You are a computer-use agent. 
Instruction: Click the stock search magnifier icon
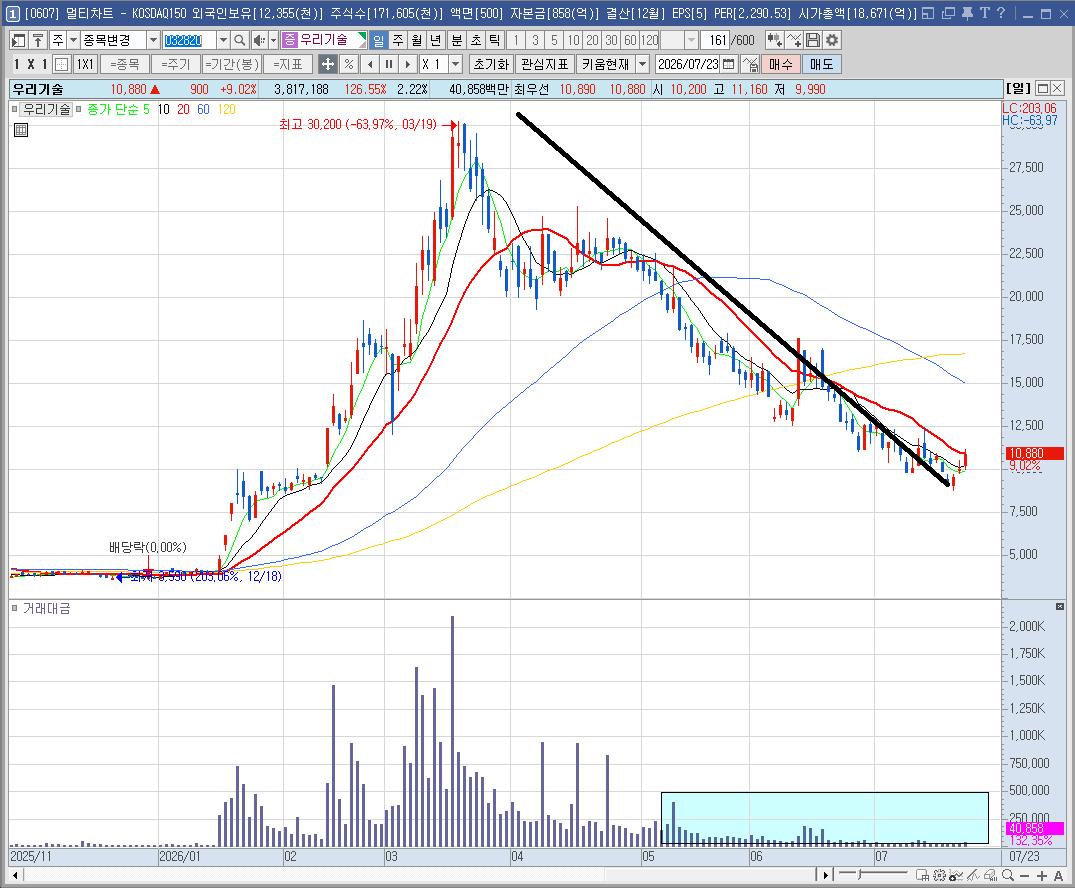tap(239, 40)
